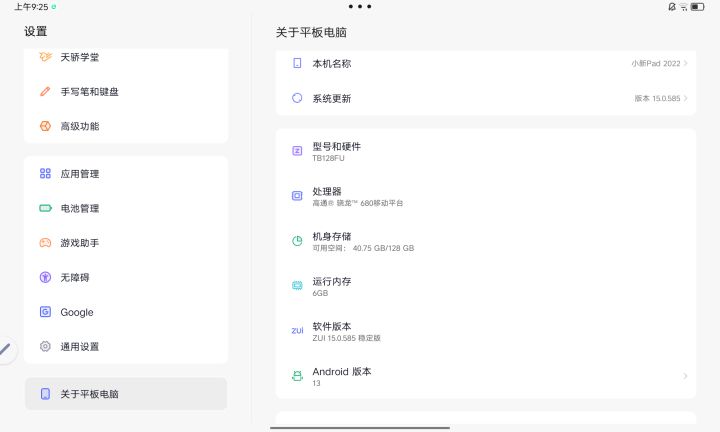This screenshot has width=720, height=432.
Task: Tap the Google G icon
Action: (45, 312)
